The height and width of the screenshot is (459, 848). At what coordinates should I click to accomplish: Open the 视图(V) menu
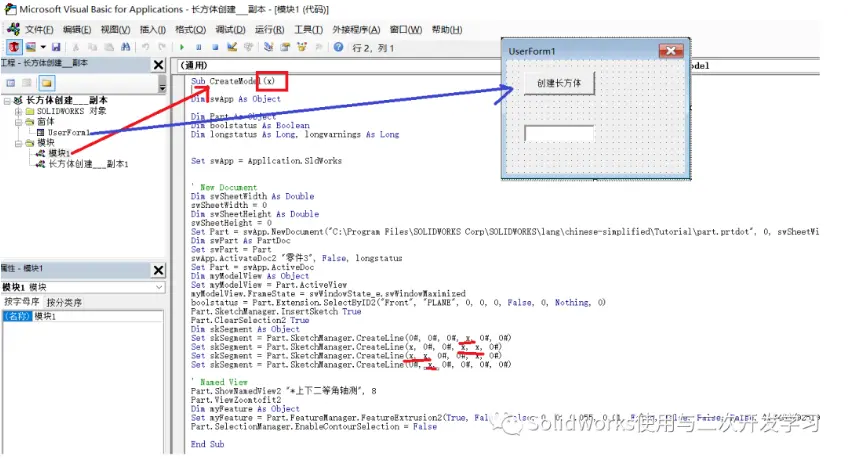[115, 30]
